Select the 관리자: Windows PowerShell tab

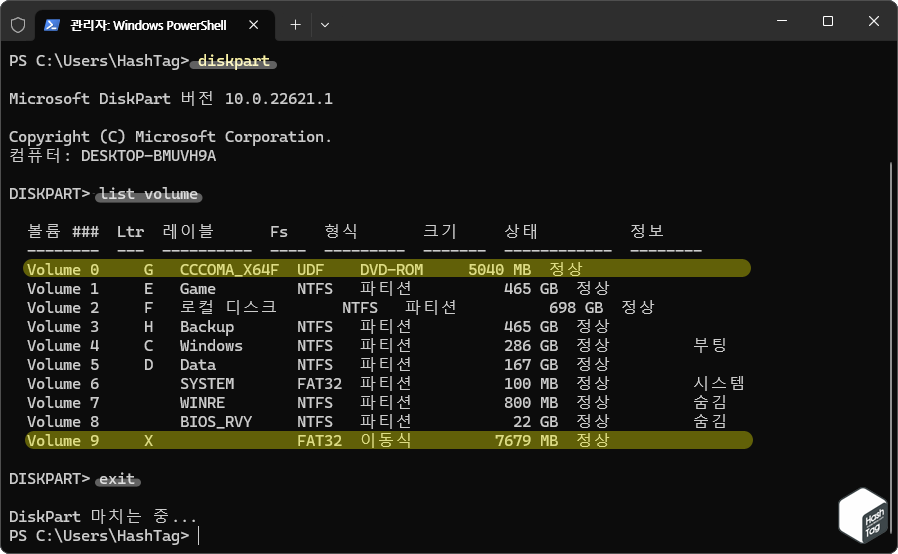point(155,25)
